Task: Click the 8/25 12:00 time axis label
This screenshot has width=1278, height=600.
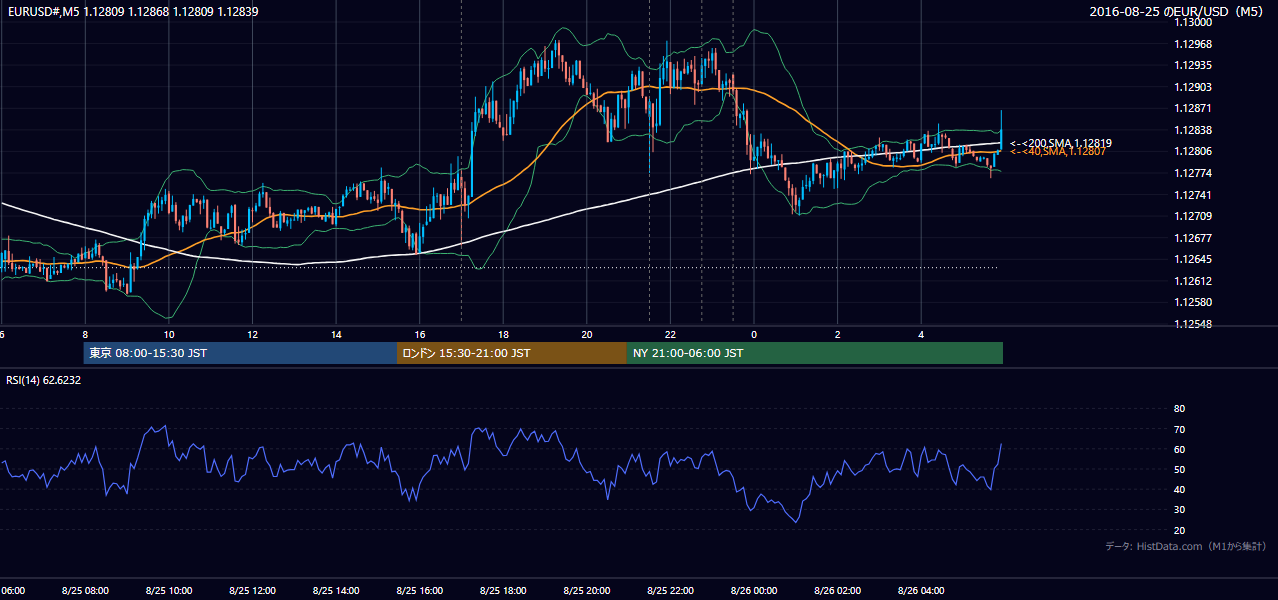Action: (252, 591)
